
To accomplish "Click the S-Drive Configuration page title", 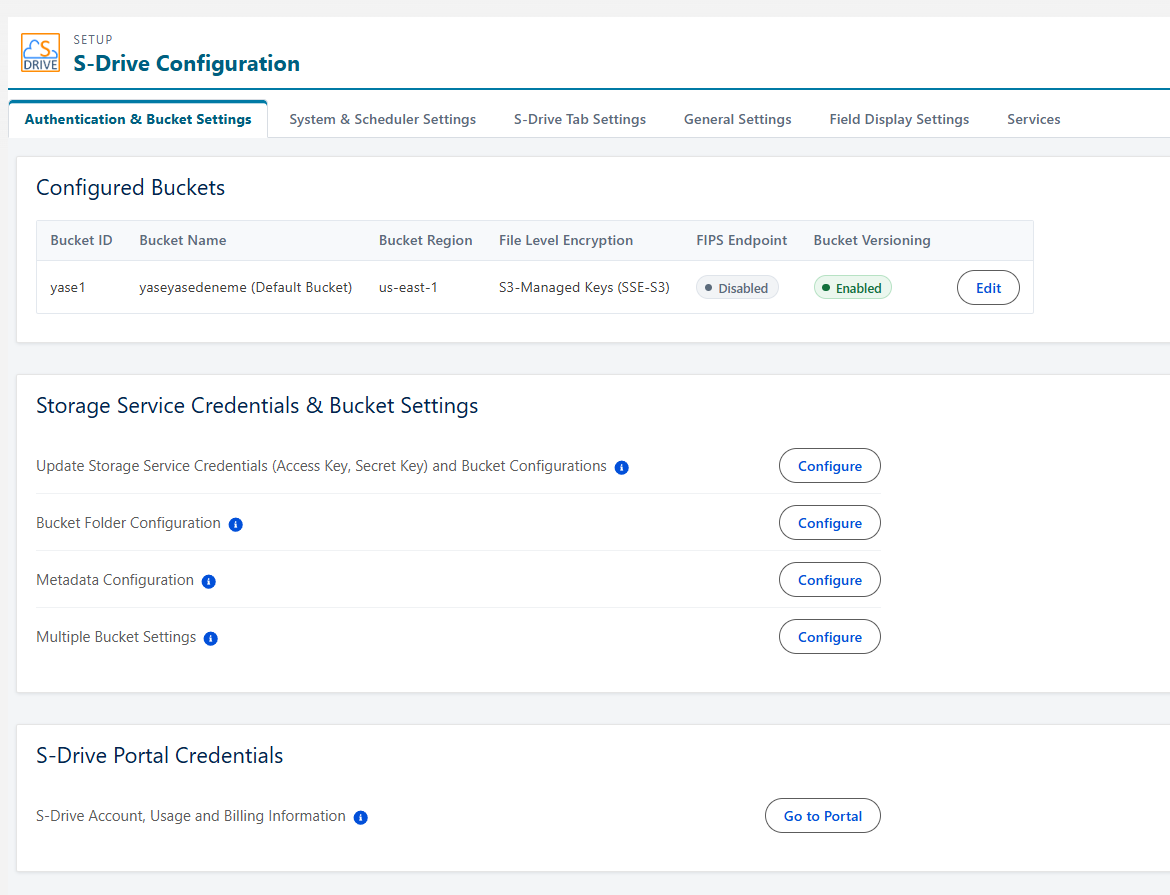I will 187,63.
